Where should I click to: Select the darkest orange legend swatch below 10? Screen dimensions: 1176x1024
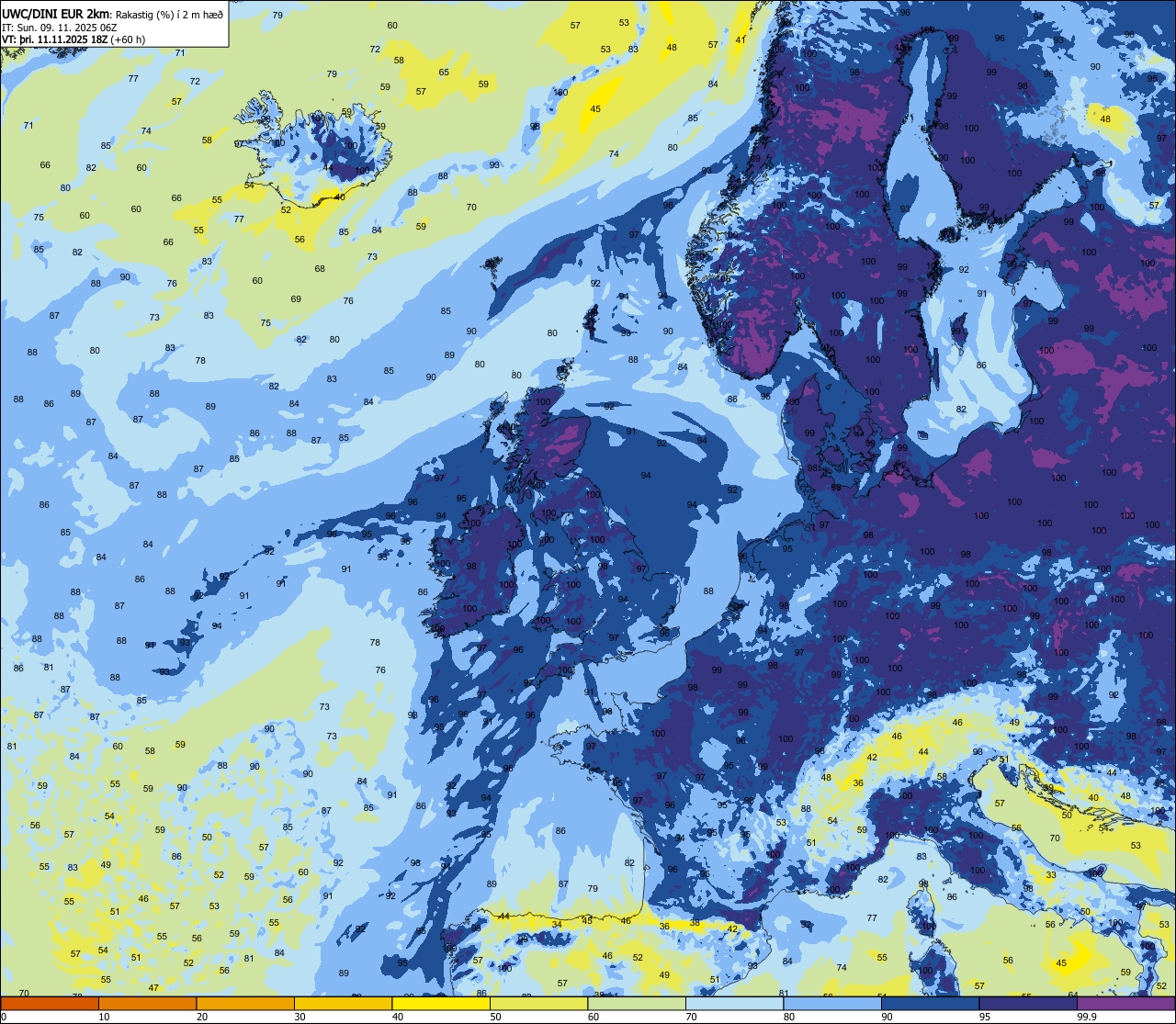[50, 1003]
